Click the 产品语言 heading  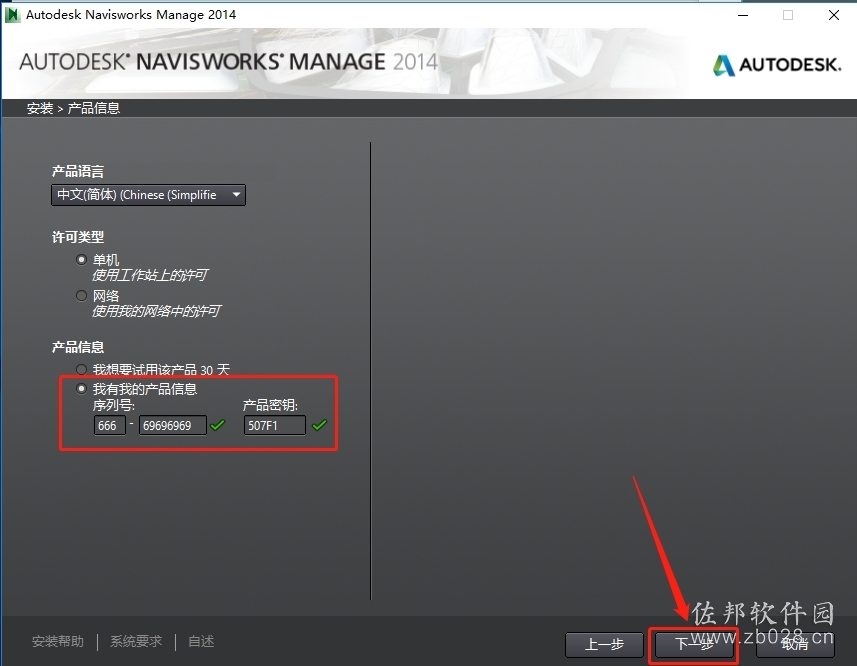(78, 171)
